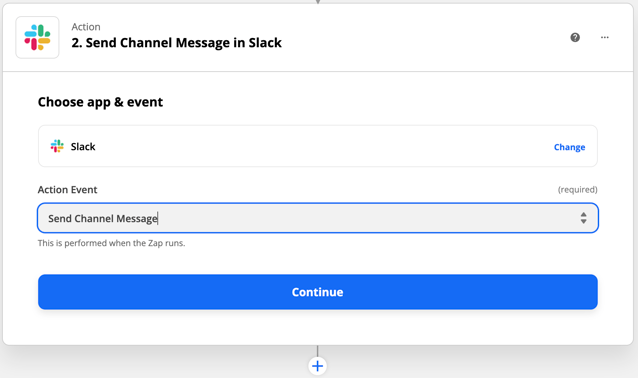Click the blue Continue button

click(x=318, y=292)
